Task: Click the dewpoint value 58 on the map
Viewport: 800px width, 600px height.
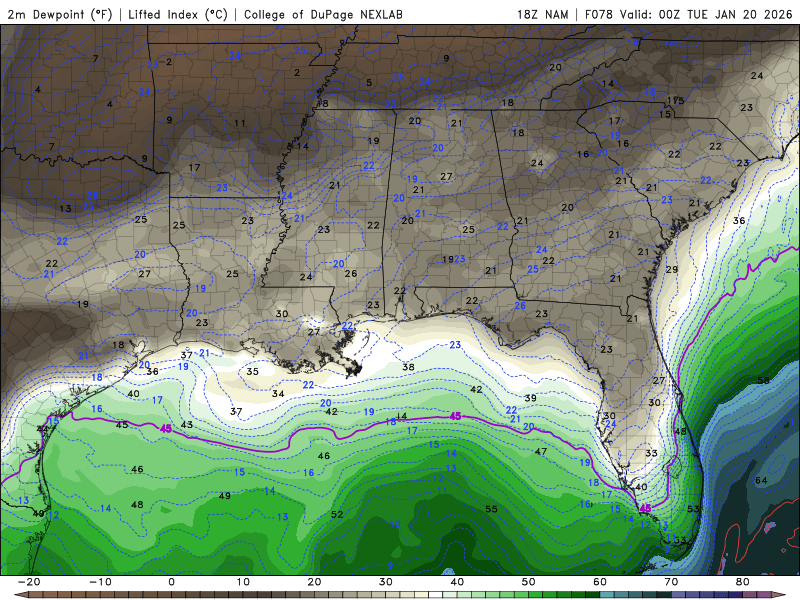Action: (x=763, y=381)
